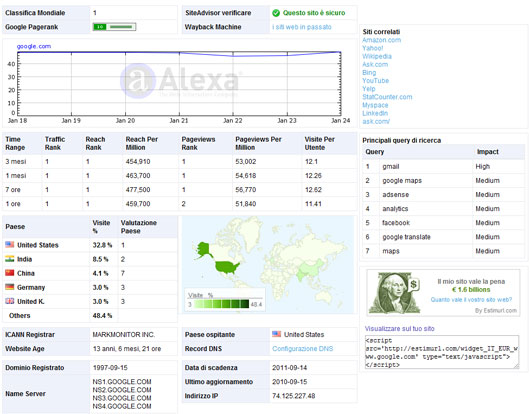Click the United K. flag icon
Viewport: 530px width, 414px height.
pos(9,301)
